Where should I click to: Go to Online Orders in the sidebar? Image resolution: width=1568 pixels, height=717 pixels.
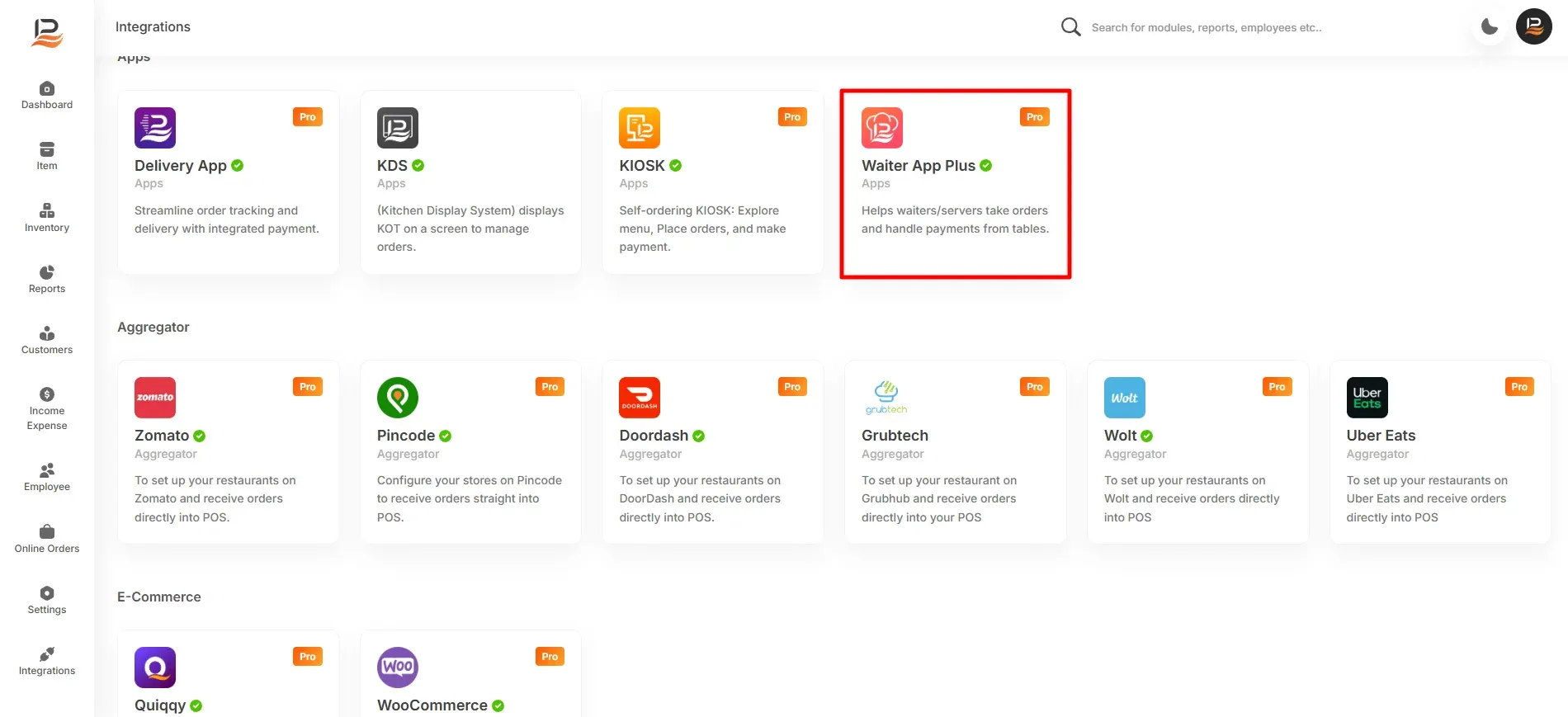[47, 539]
